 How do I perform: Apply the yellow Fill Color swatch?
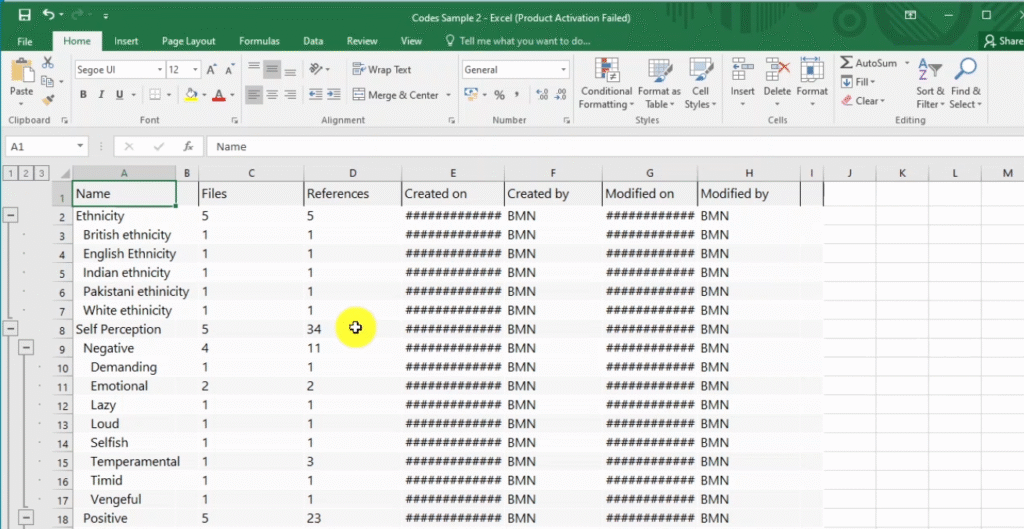(x=190, y=95)
